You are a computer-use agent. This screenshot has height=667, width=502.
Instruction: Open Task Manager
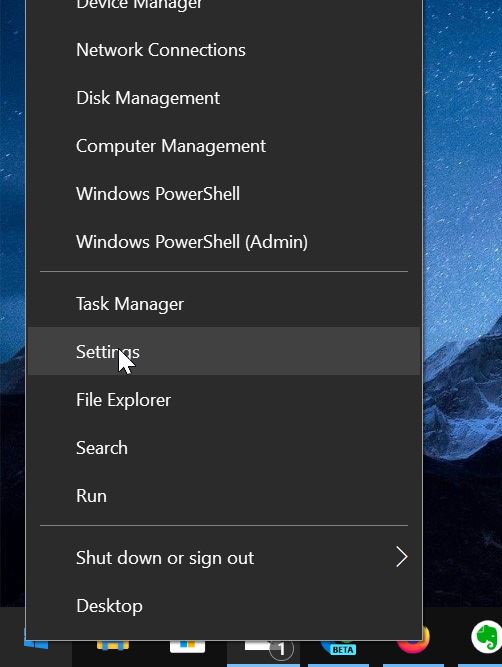224,304
